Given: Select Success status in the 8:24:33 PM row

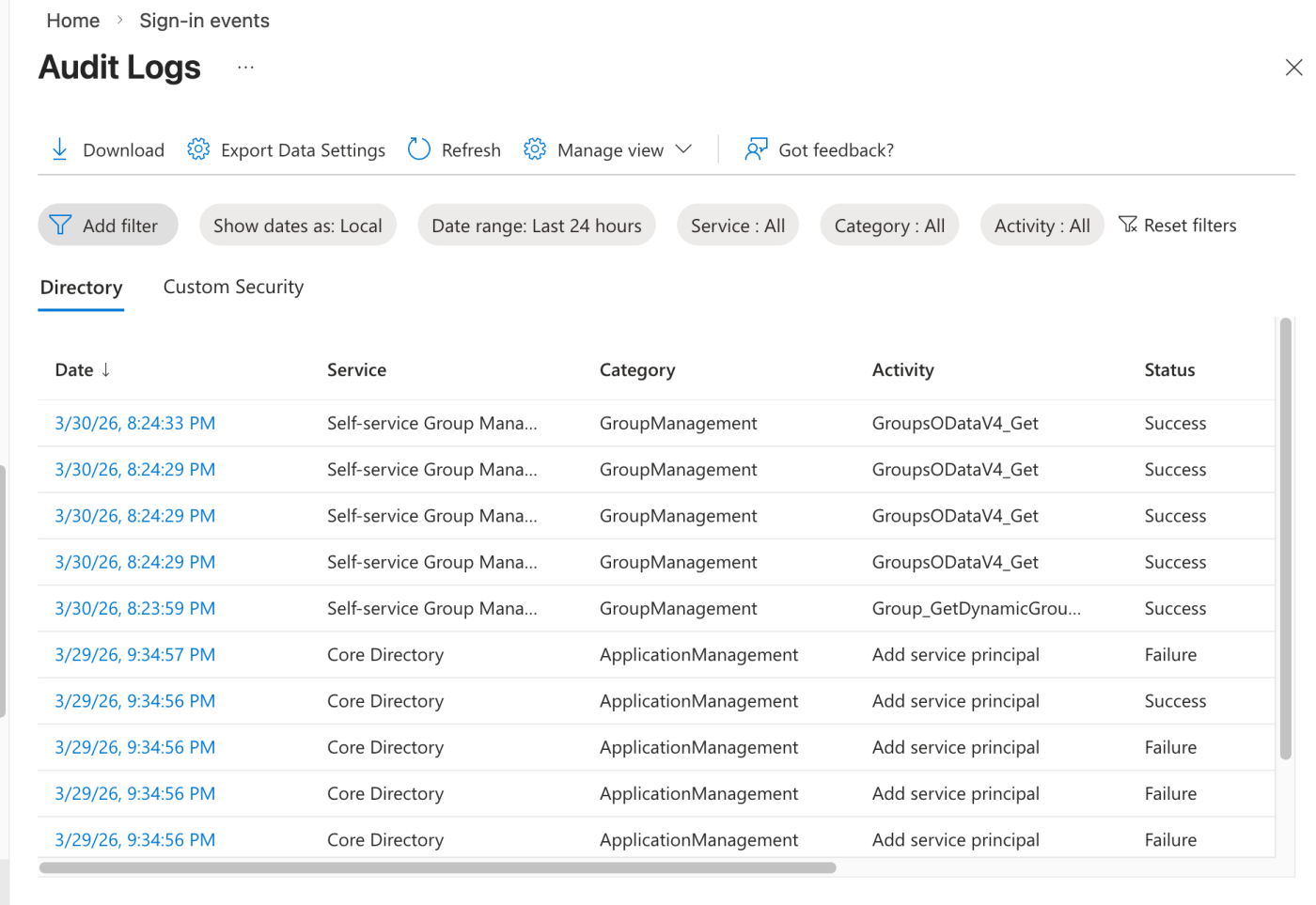Looking at the screenshot, I should (x=1176, y=424).
